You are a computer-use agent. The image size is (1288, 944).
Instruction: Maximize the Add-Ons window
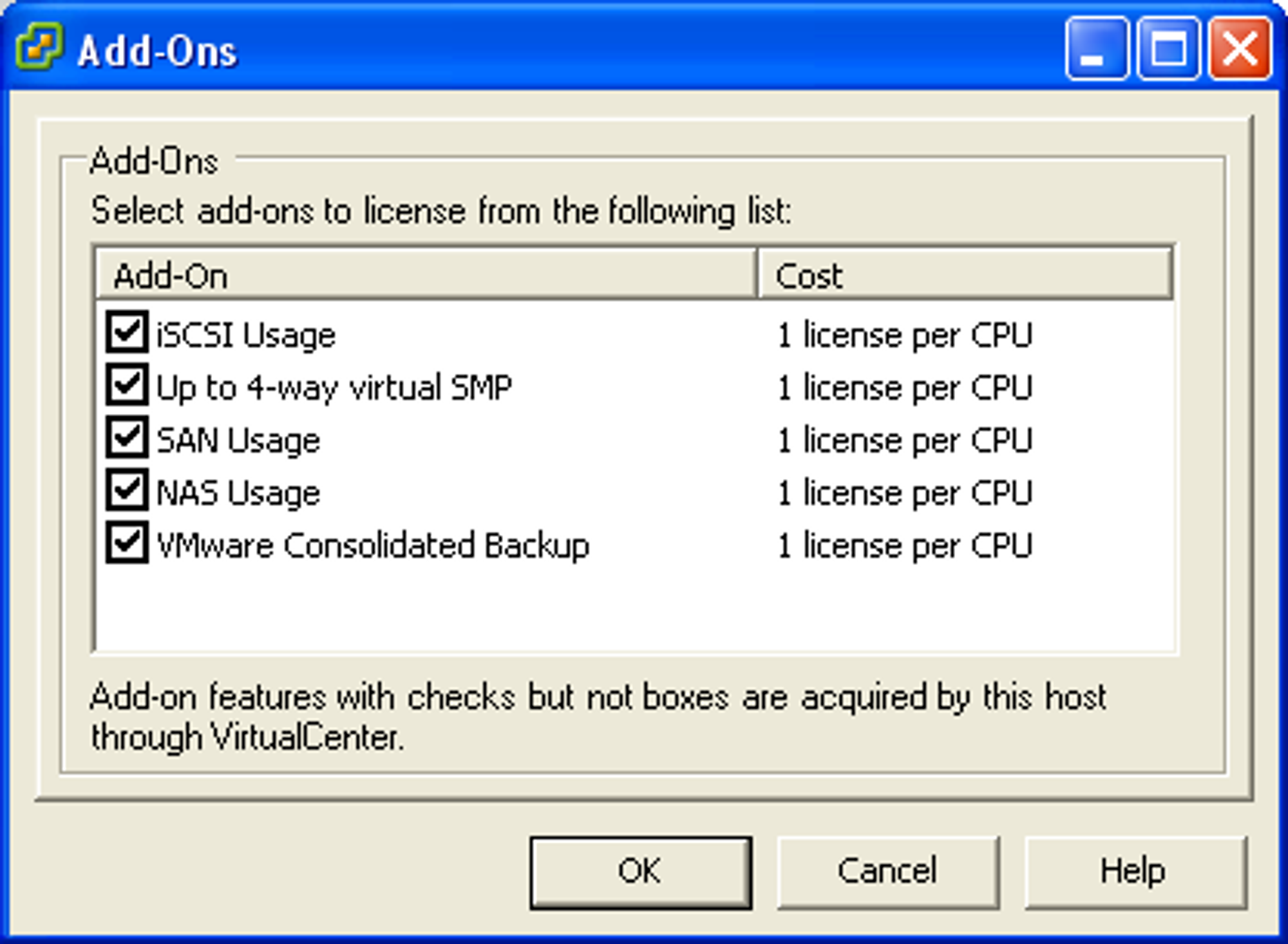[x=1168, y=49]
